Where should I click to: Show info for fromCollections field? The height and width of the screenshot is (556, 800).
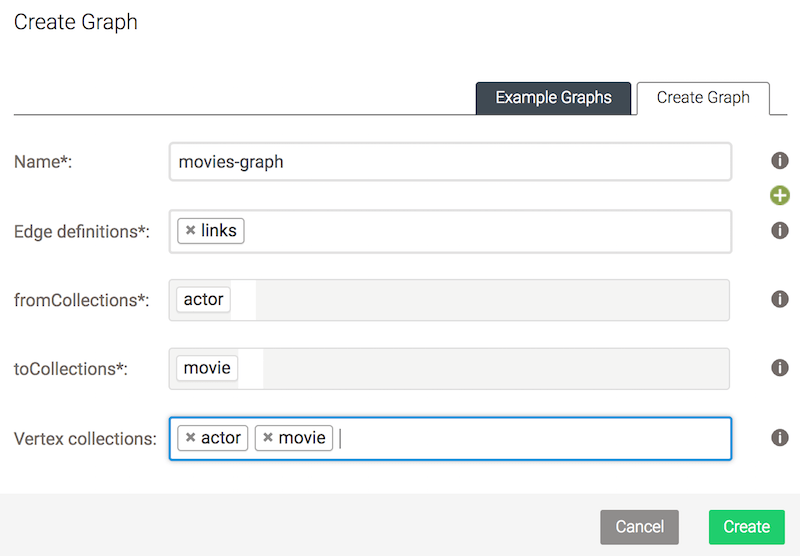780,299
